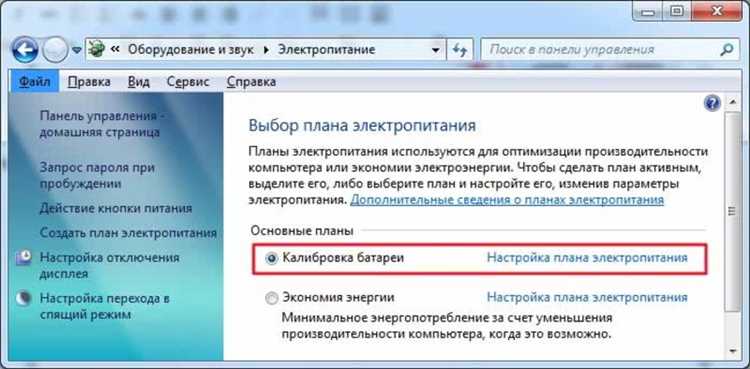Viewport: 750px width, 369px height.
Task: Click the search magnifier icon
Action: tap(726, 49)
